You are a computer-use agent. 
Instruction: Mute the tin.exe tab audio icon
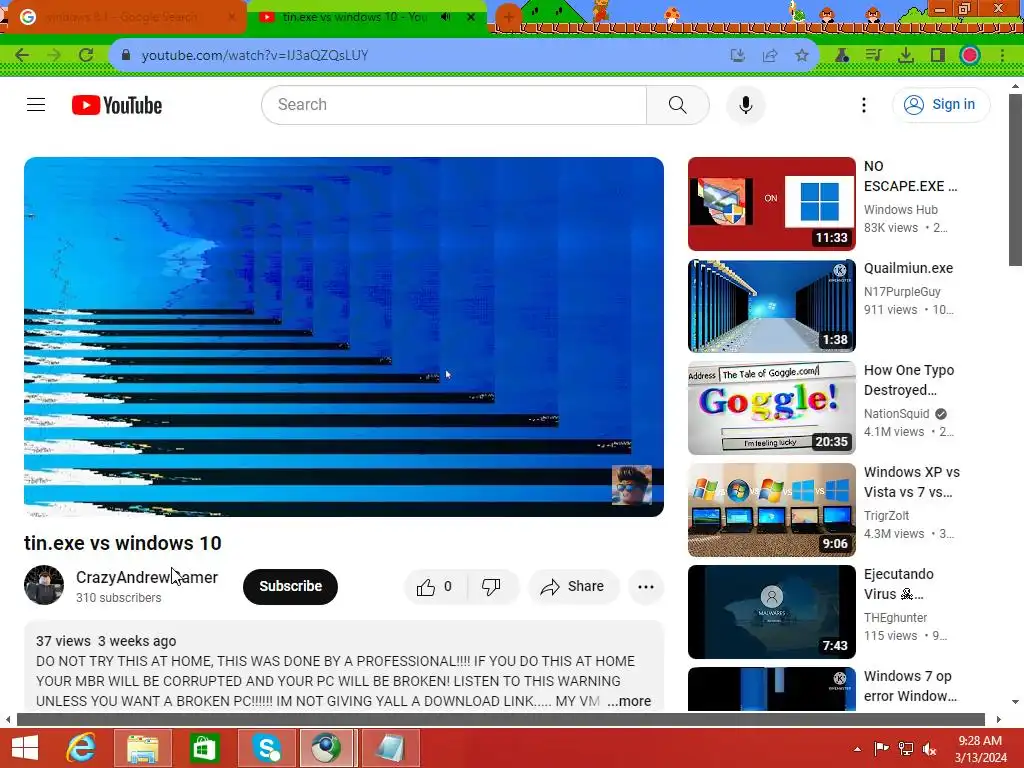(x=445, y=17)
